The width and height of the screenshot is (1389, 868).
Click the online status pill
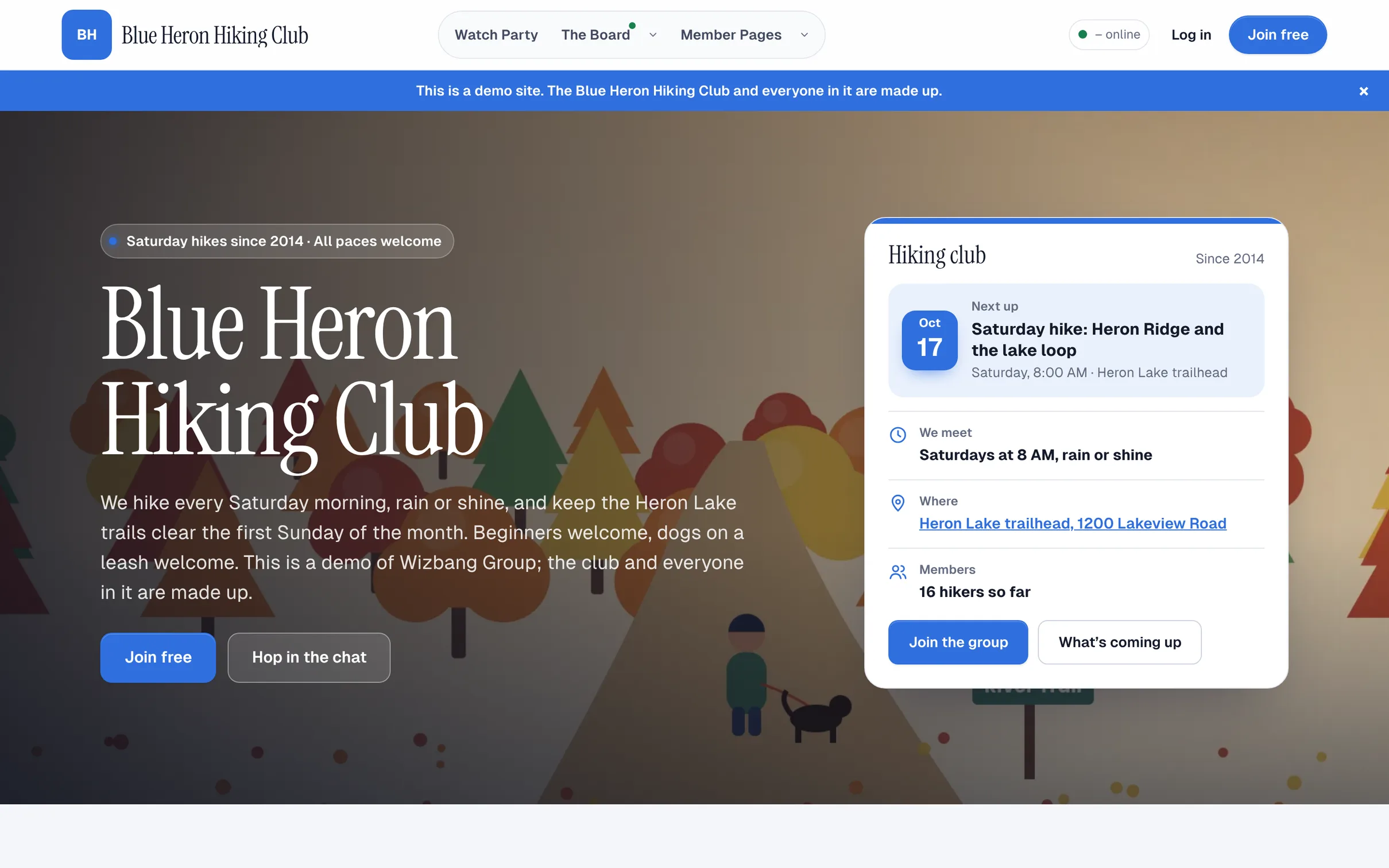pos(1109,34)
